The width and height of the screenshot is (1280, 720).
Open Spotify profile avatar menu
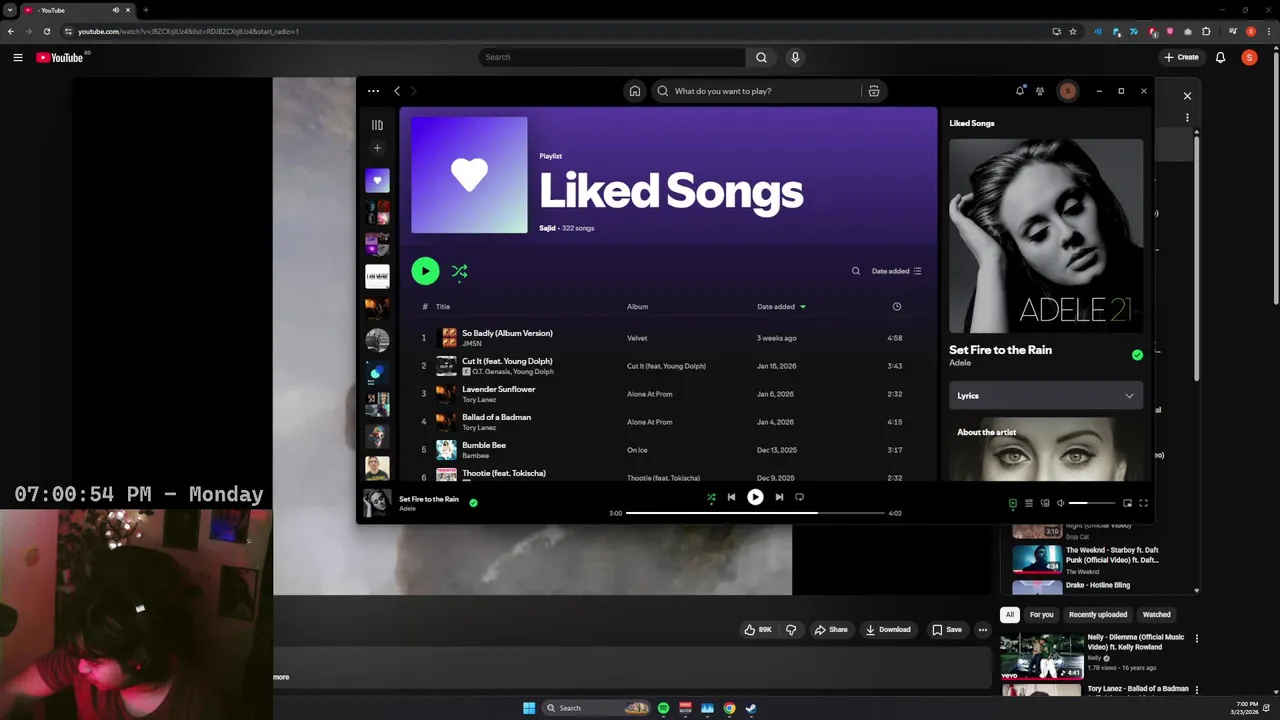click(x=1068, y=91)
